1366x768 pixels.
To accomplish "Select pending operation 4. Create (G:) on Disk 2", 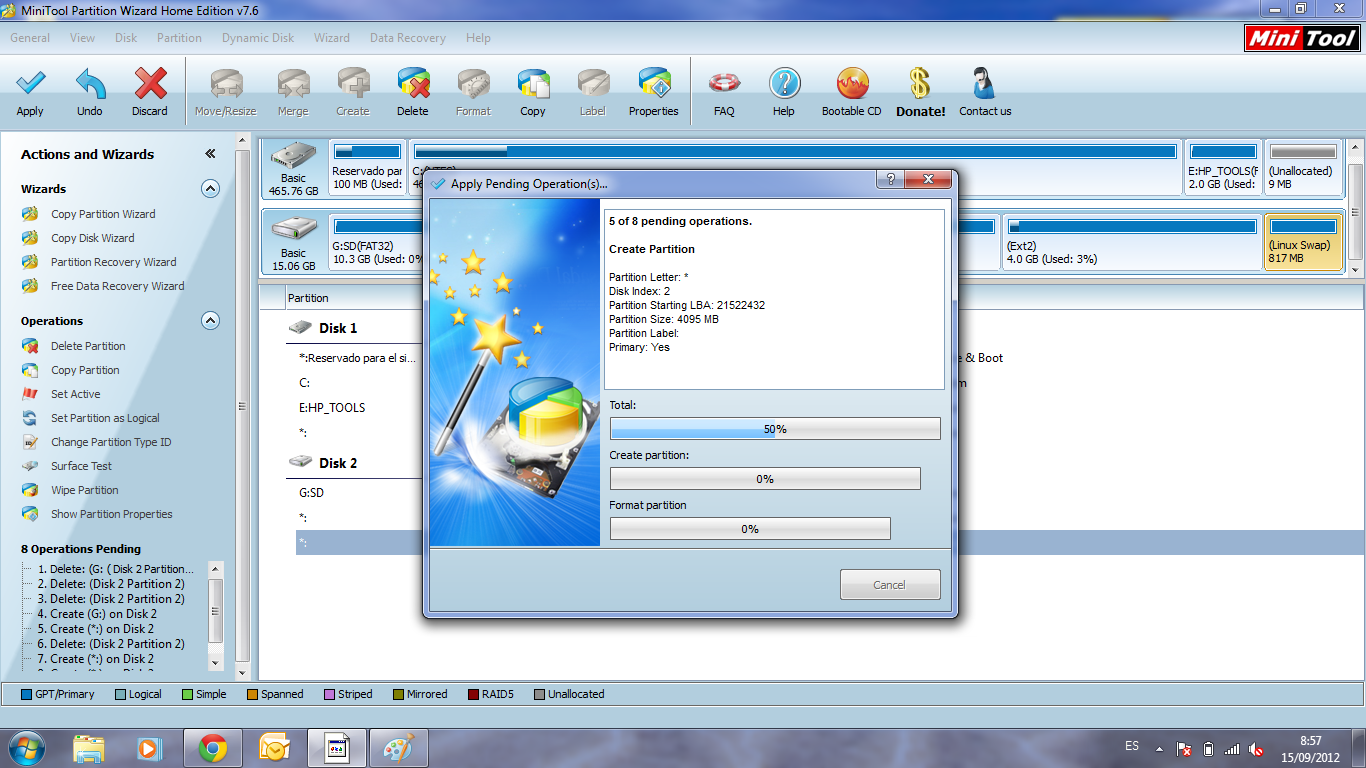I will (97, 614).
